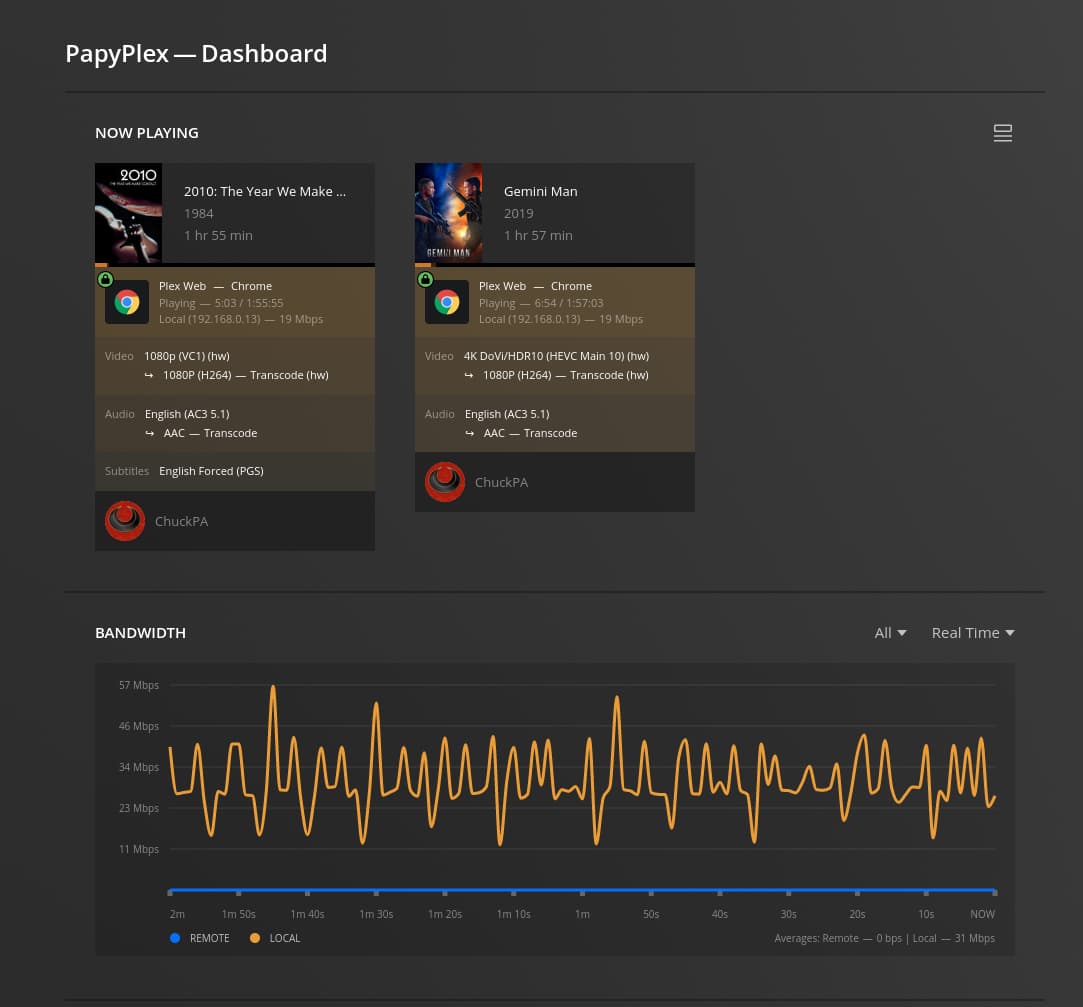Image resolution: width=1083 pixels, height=1007 pixels.
Task: Click ChuckPA username under Gemini Man card
Action: (x=501, y=483)
